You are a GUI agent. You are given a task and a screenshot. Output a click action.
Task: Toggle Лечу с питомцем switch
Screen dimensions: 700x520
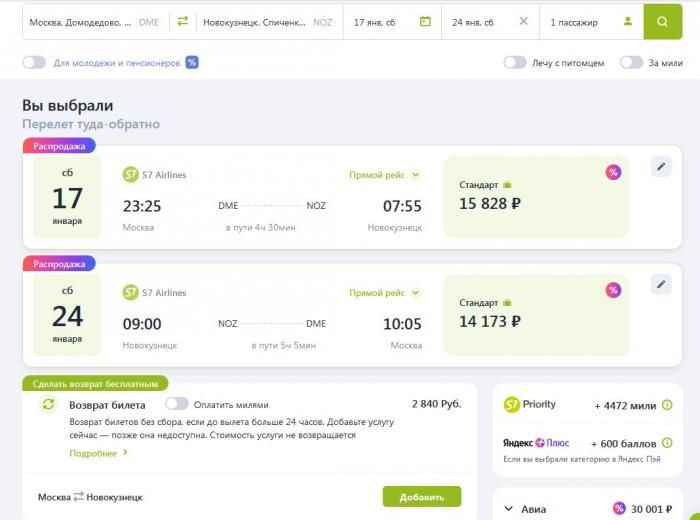coord(515,62)
